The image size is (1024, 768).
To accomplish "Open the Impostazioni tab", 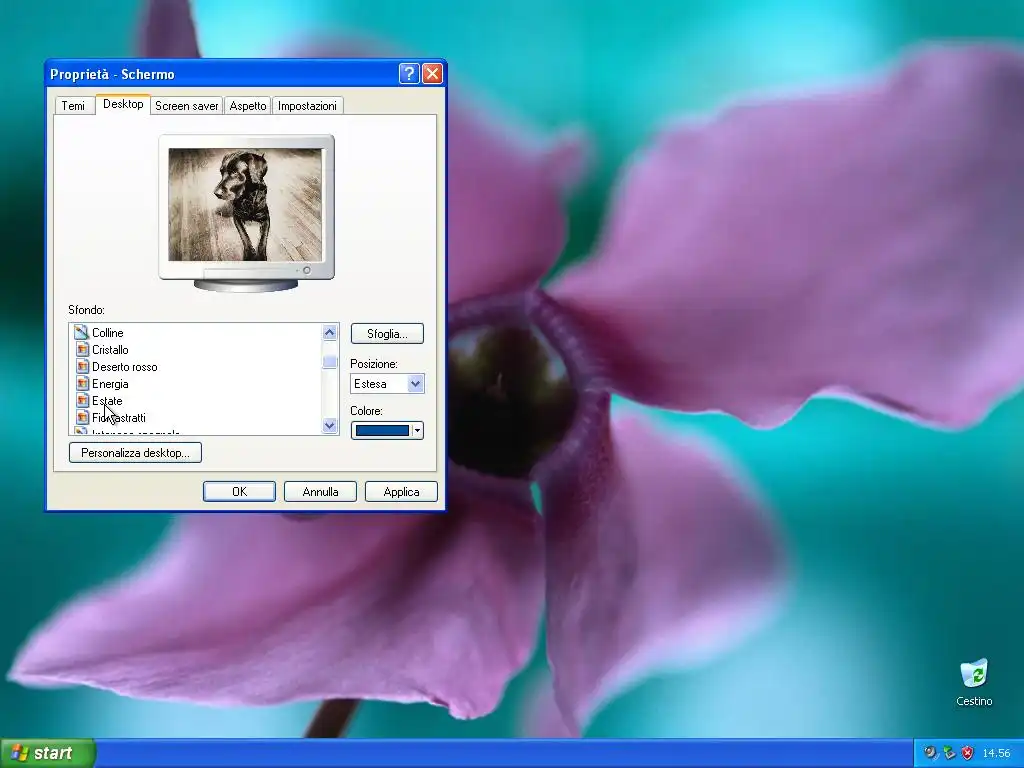I will (x=308, y=106).
